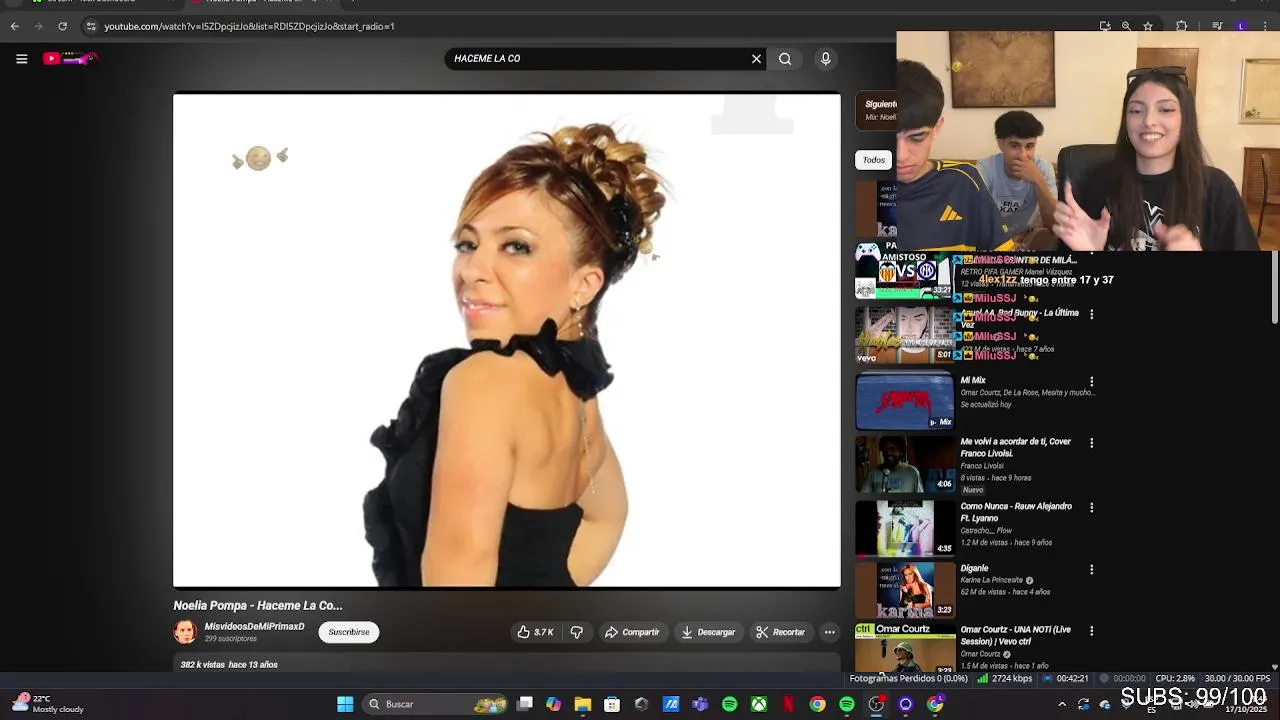Open the browser profile avatar

[x=1242, y=26]
